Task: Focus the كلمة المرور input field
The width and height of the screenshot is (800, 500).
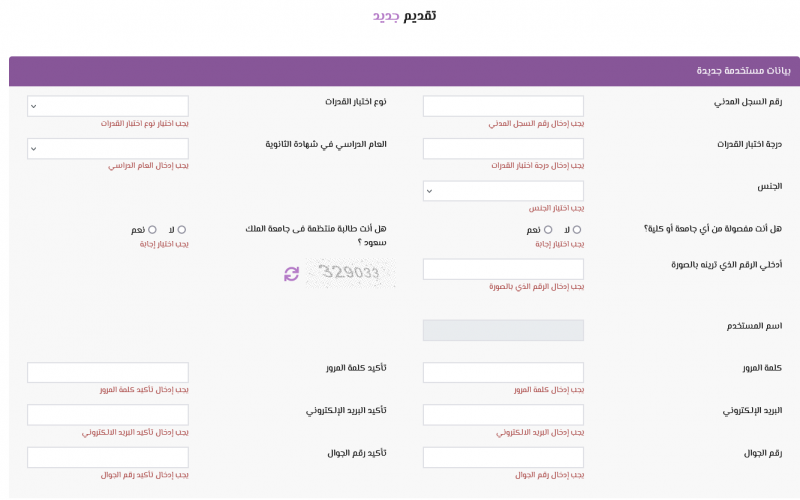Action: click(x=503, y=372)
